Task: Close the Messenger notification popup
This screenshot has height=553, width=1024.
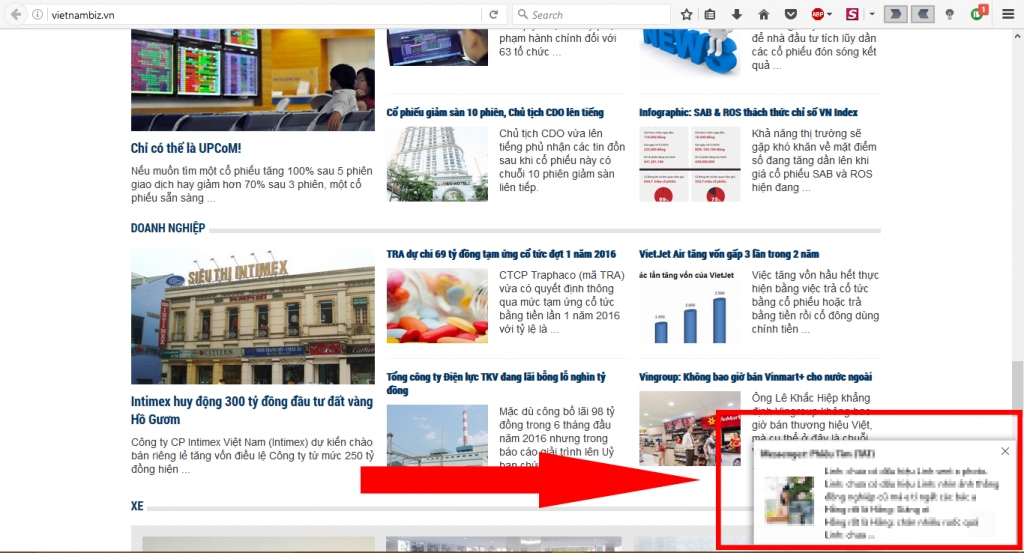Action: [1005, 451]
